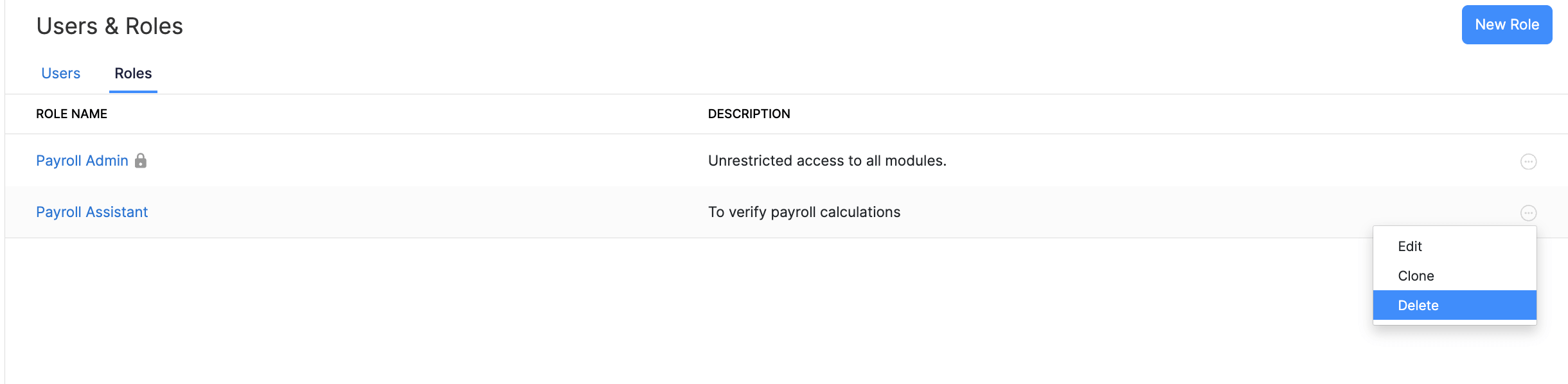Open the more options icon for Payroll Admin
The image size is (1568, 384).
(1528, 161)
